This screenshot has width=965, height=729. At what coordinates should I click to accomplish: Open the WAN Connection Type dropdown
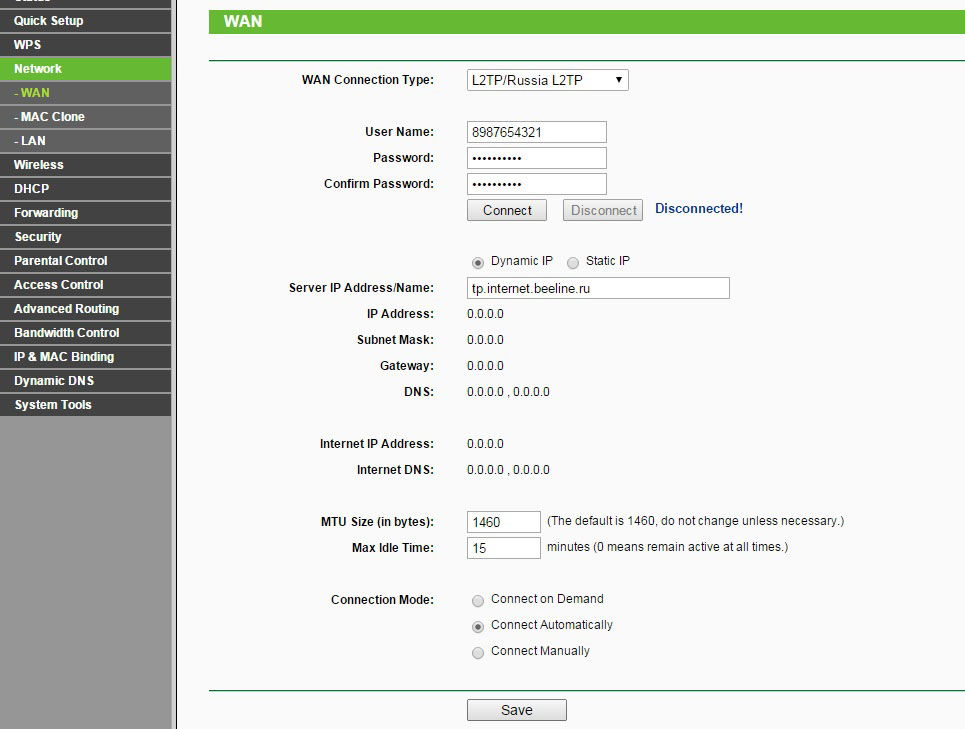click(x=547, y=80)
